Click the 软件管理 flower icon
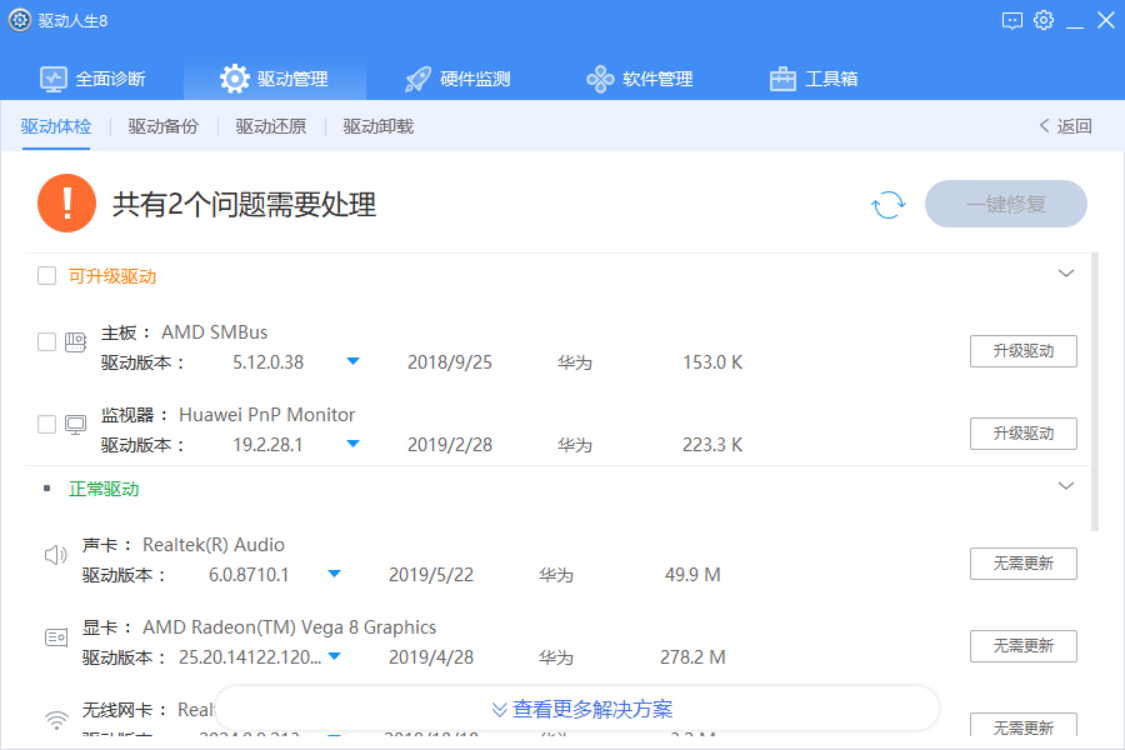This screenshot has height=750, width=1125. click(x=600, y=79)
